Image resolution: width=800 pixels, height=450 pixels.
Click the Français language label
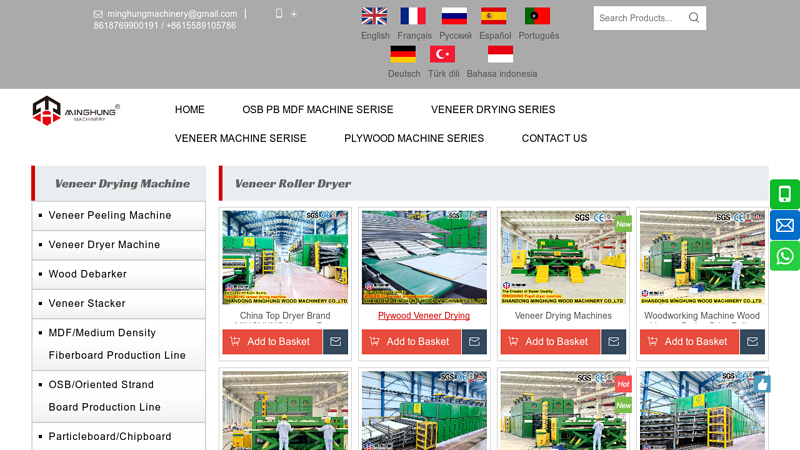pos(414,36)
